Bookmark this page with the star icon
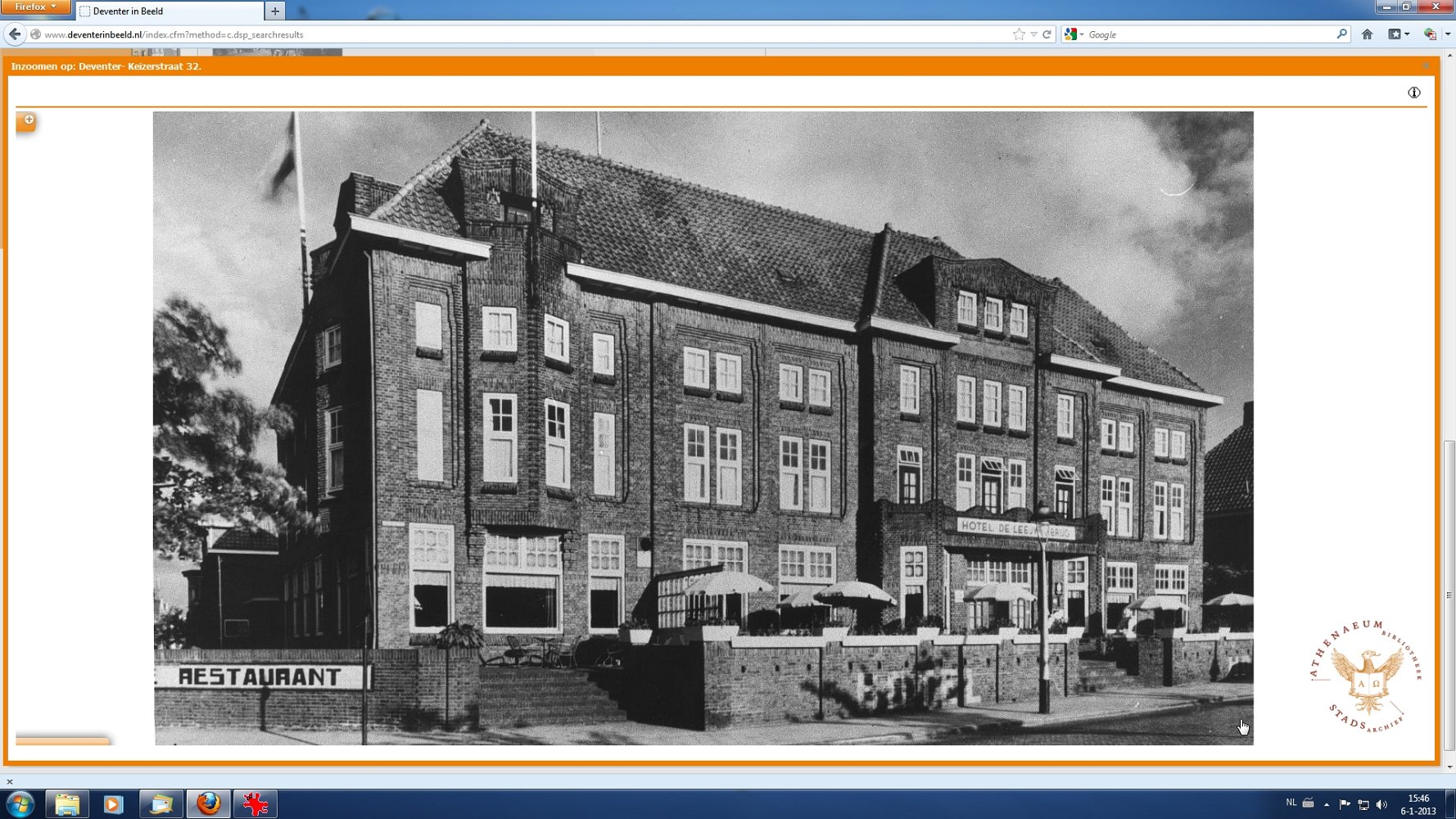Viewport: 1456px width, 819px height. tap(1019, 34)
